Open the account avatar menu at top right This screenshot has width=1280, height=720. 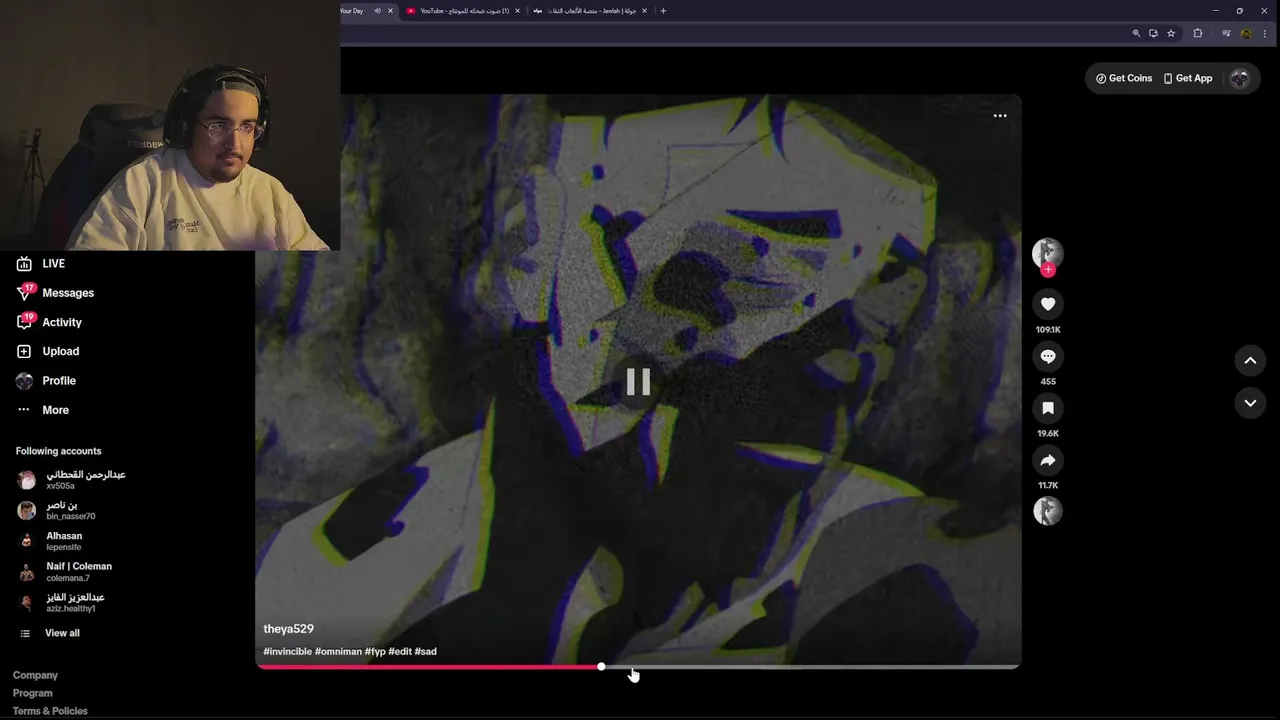1240,78
